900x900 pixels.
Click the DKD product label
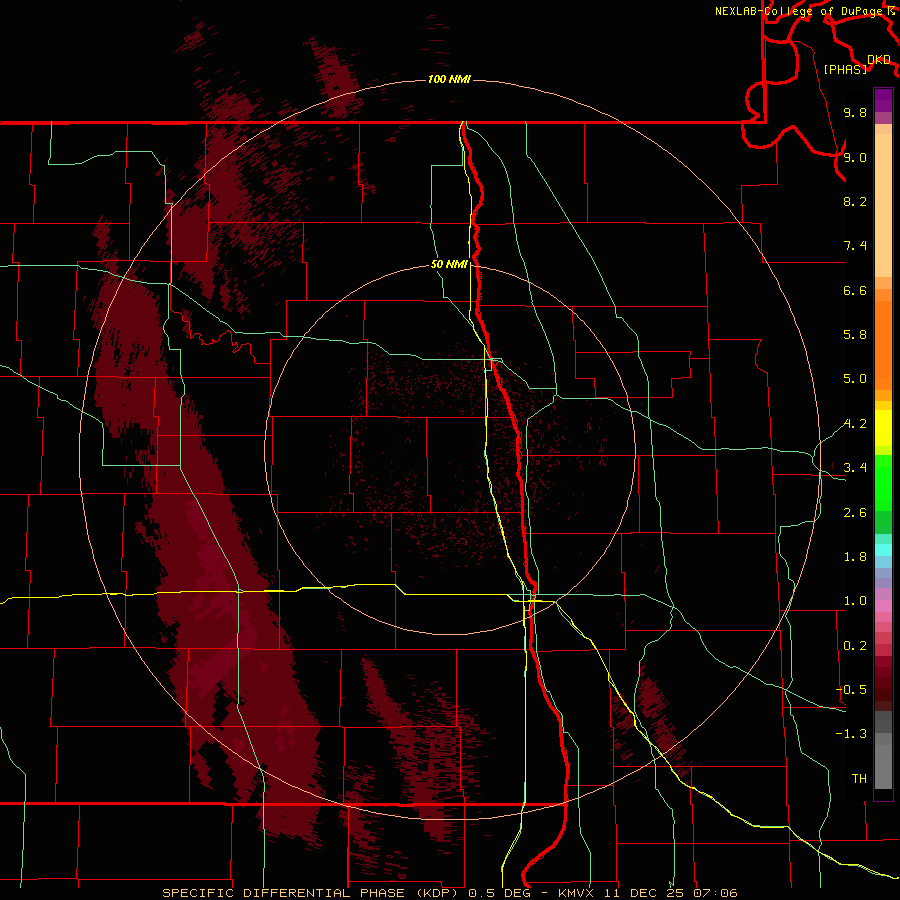click(x=879, y=60)
